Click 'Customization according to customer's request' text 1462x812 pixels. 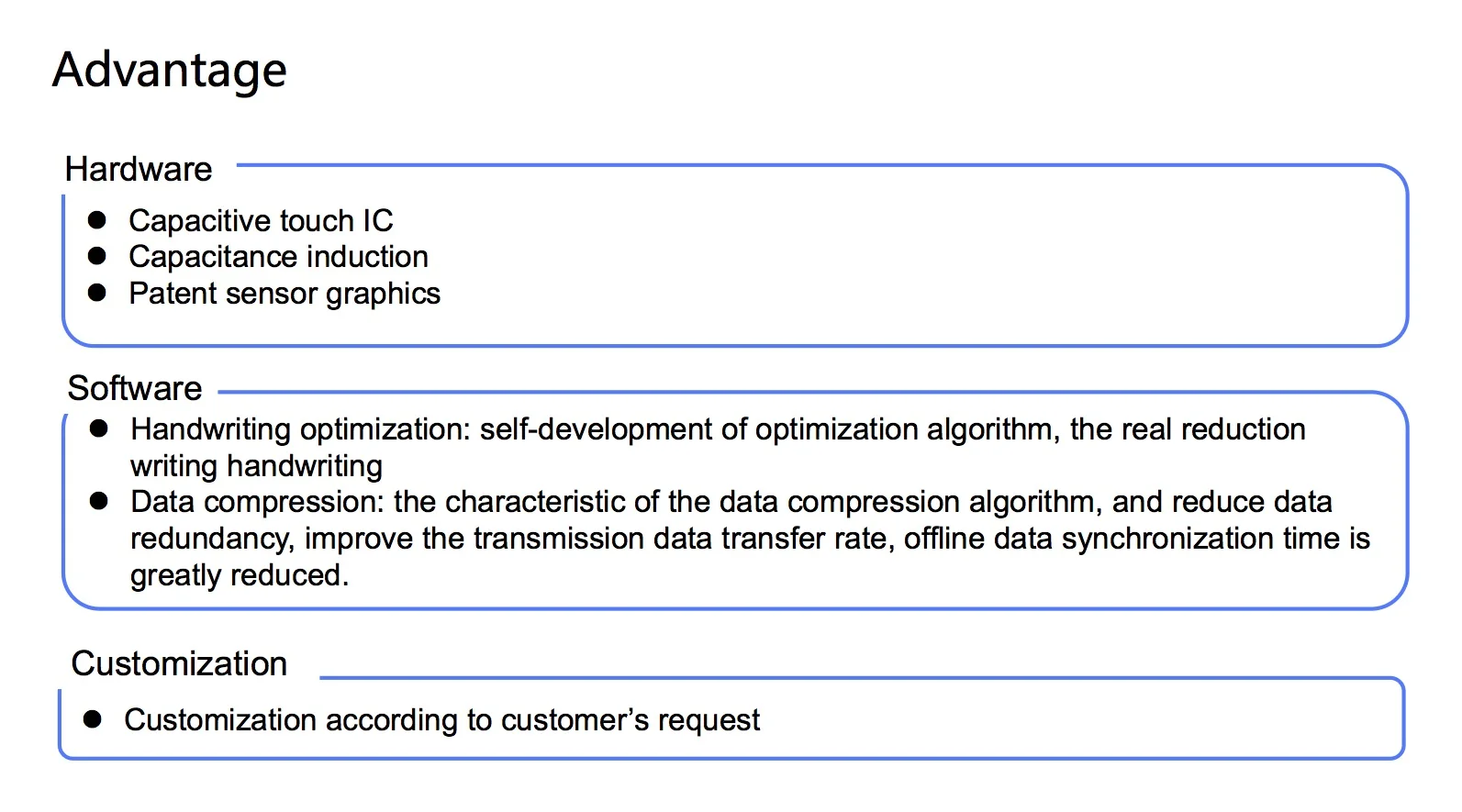442,720
